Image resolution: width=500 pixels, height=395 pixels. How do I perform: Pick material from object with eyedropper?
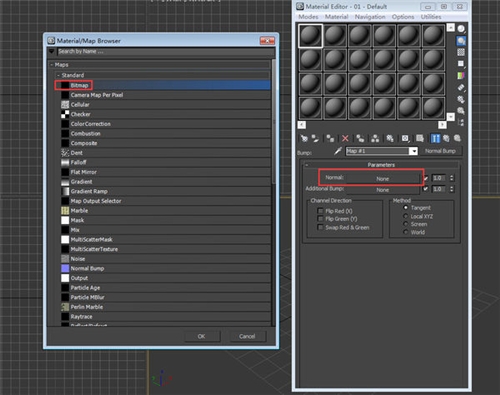(x=338, y=151)
